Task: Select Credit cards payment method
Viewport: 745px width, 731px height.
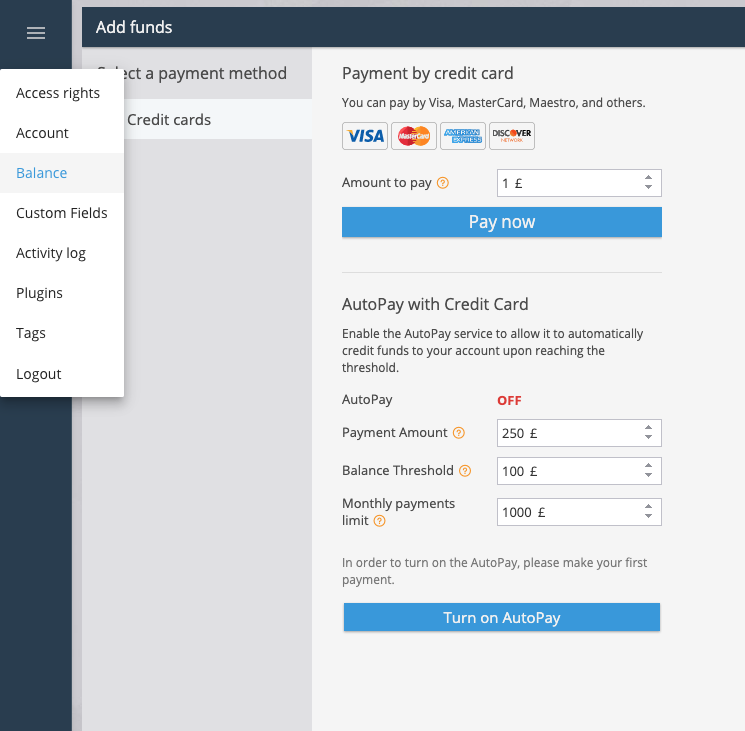Action: coord(169,120)
